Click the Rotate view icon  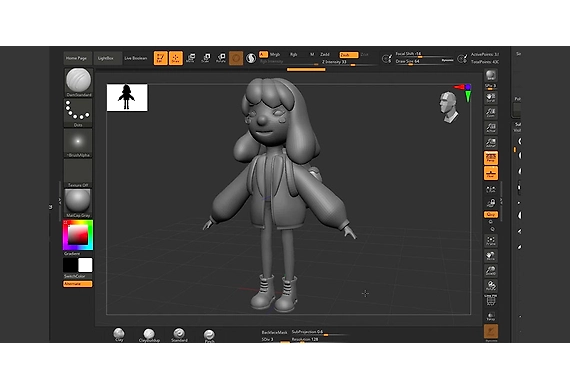coord(491,285)
